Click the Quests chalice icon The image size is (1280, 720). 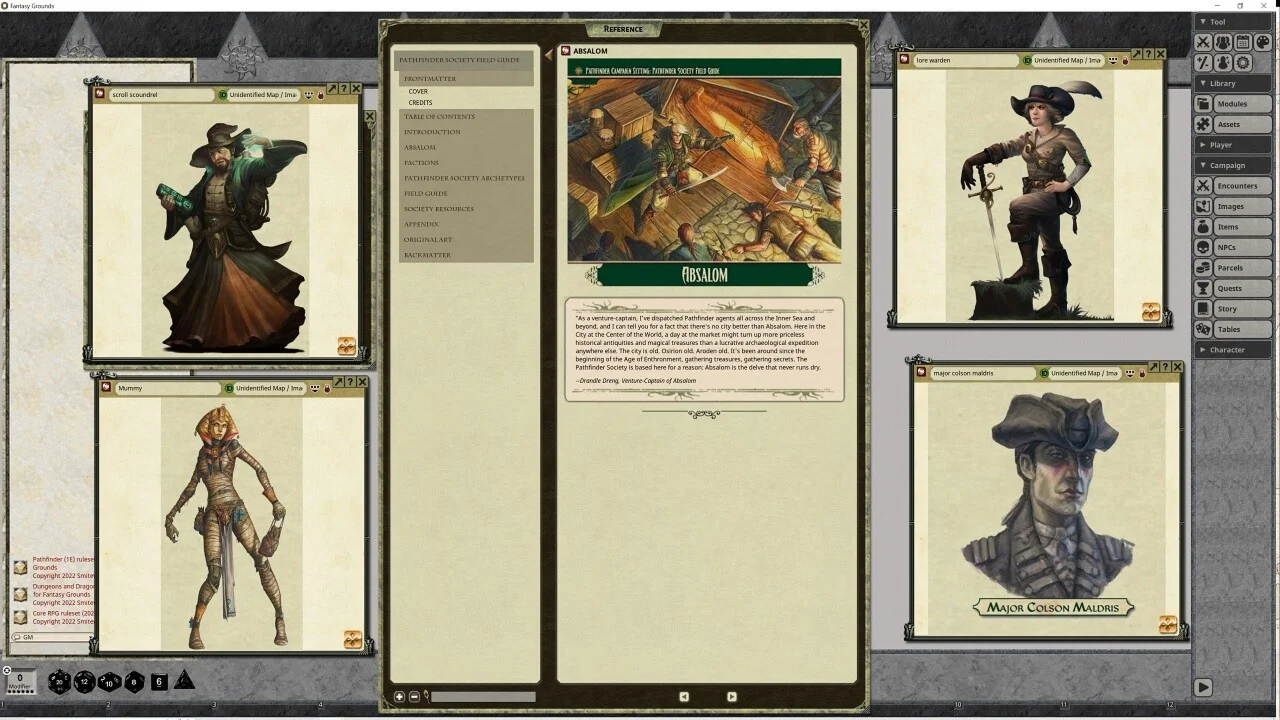[x=1204, y=288]
